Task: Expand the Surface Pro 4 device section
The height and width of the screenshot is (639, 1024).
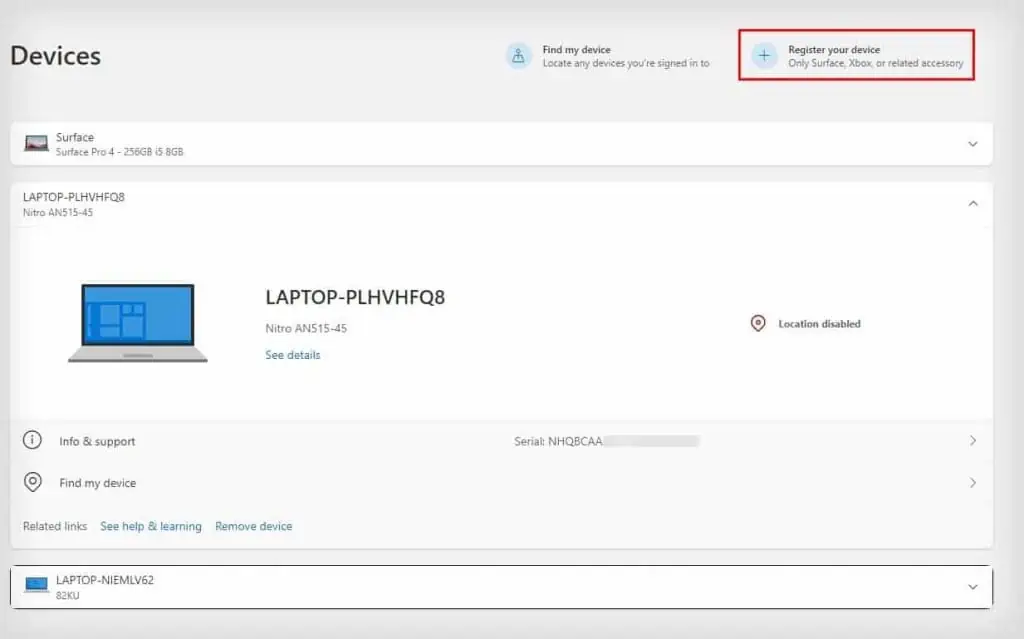Action: [972, 143]
